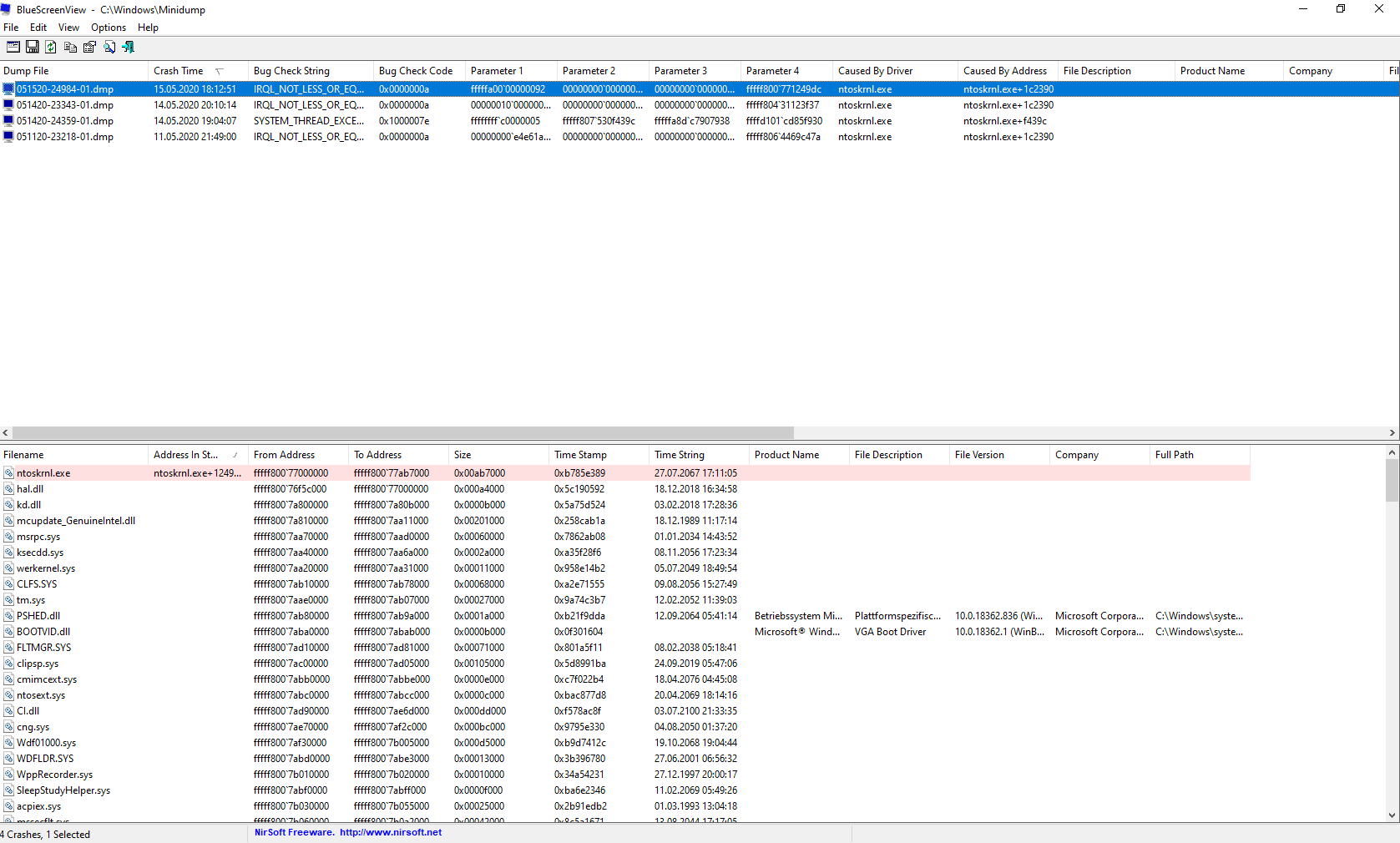
Task: Click the clipsp.sys file icon
Action: pyautogui.click(x=9, y=664)
